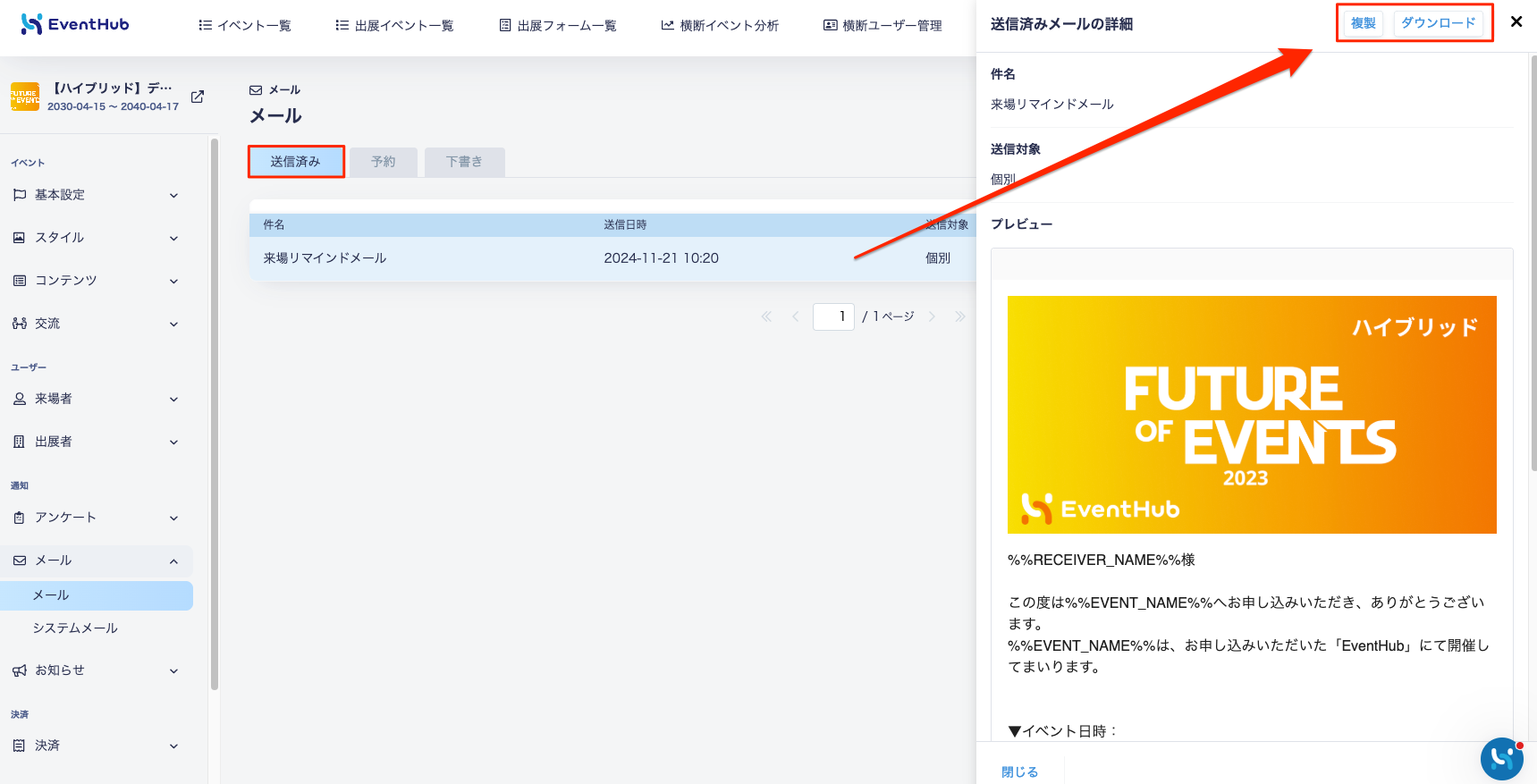
Task: Click the 件名 column header
Action: point(274,225)
